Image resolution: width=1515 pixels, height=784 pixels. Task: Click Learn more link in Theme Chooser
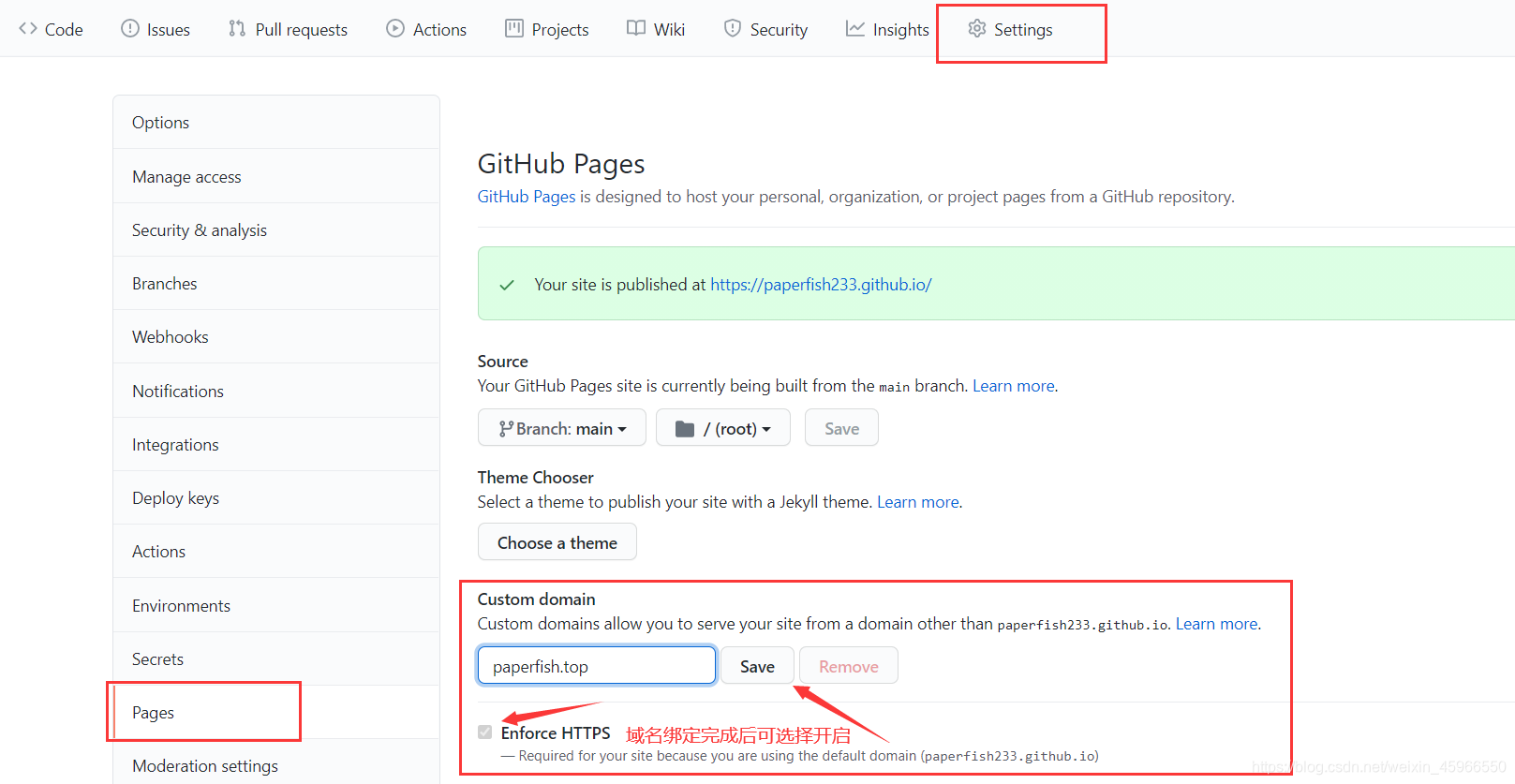pos(918,502)
